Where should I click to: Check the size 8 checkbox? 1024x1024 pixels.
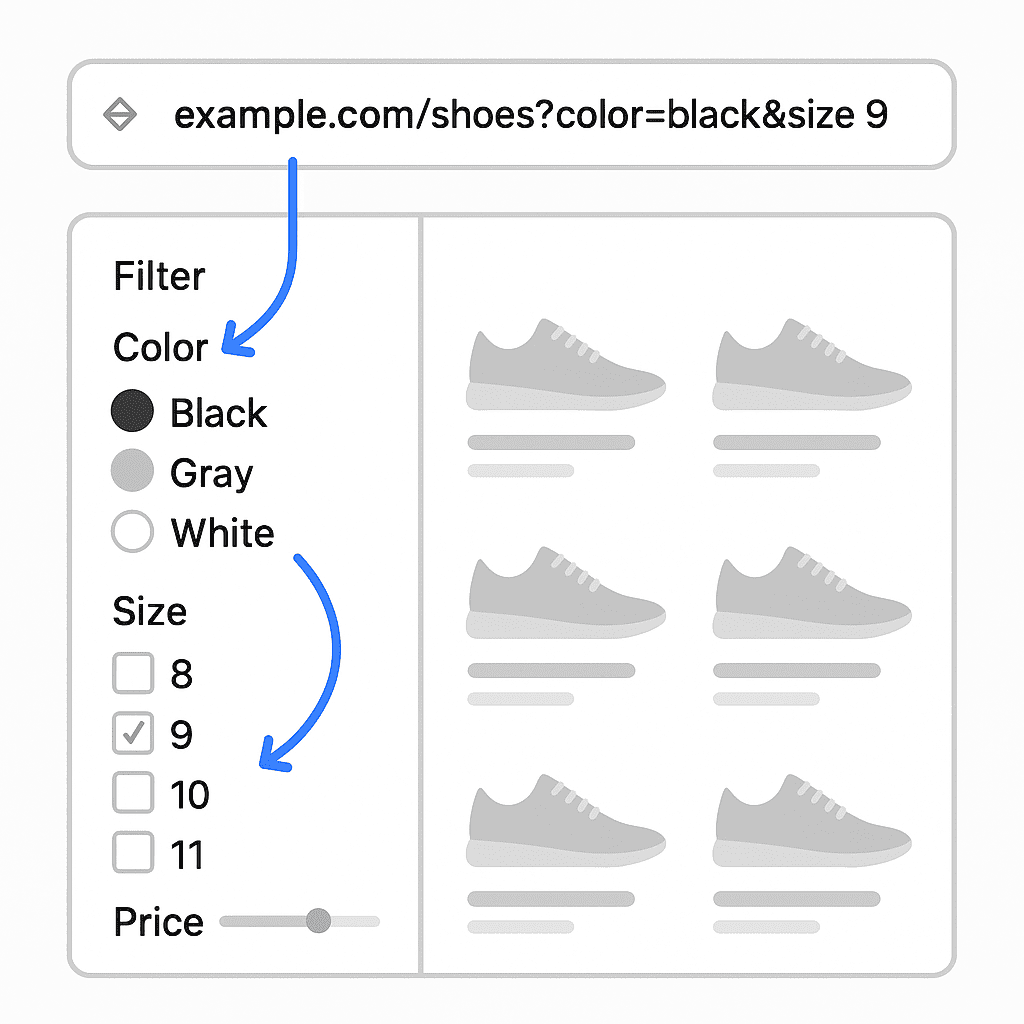tap(133, 673)
